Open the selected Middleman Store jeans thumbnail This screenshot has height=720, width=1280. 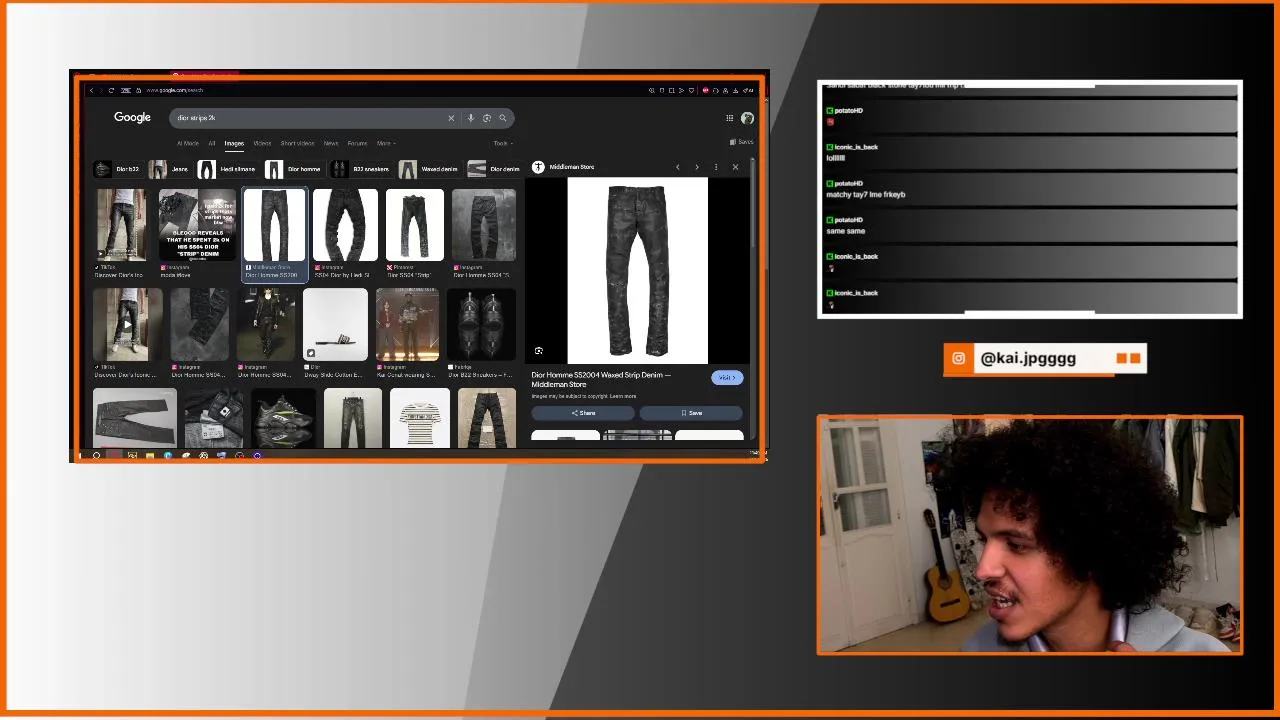[274, 225]
